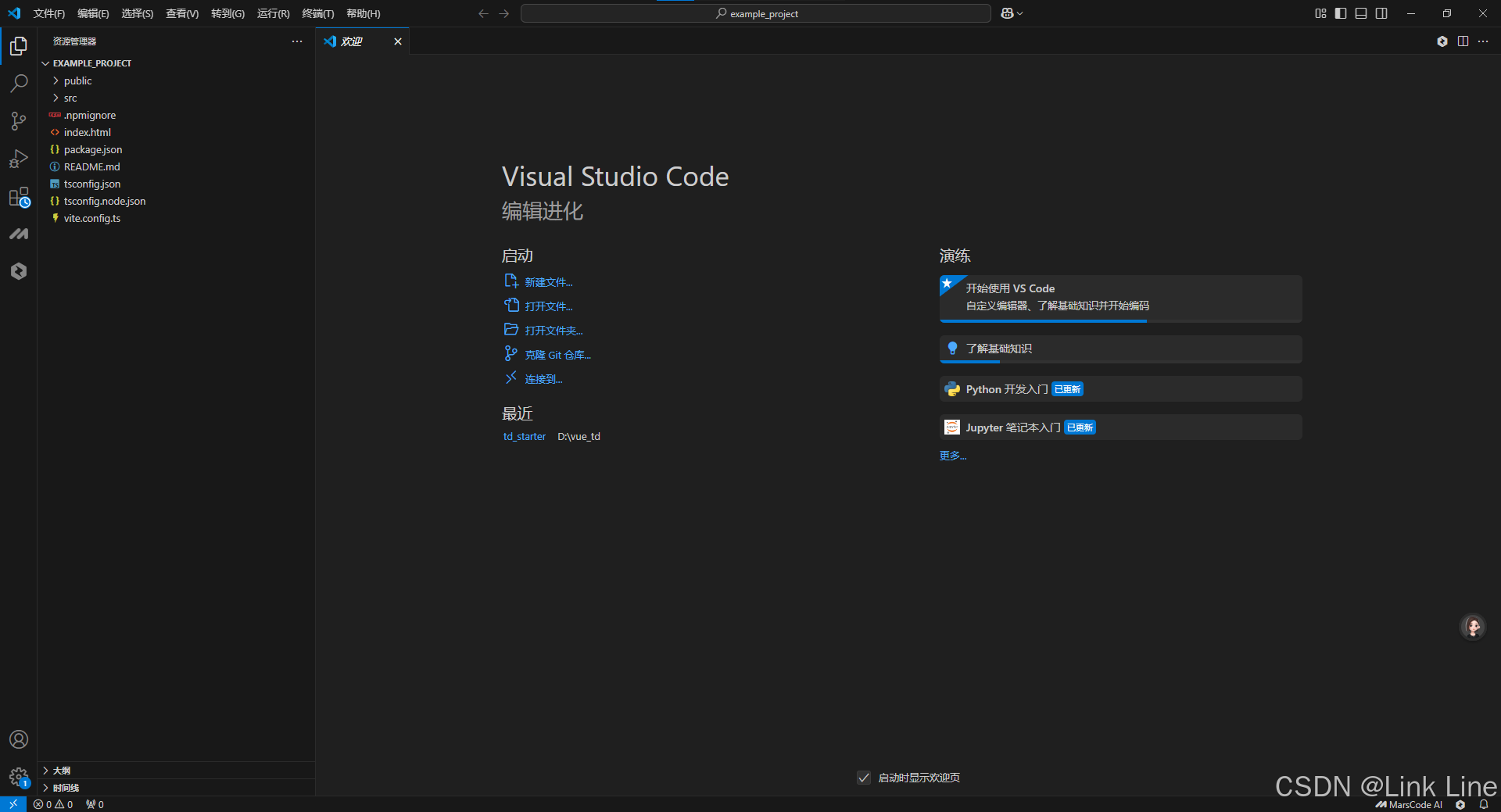
Task: Click the 更多... walkthroughs link
Action: (953, 456)
